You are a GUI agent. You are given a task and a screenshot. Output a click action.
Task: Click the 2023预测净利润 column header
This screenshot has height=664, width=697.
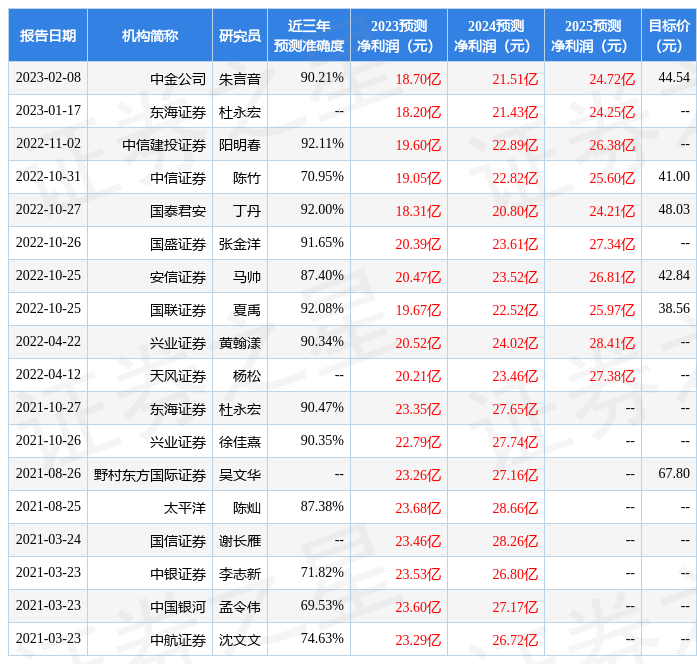click(399, 36)
